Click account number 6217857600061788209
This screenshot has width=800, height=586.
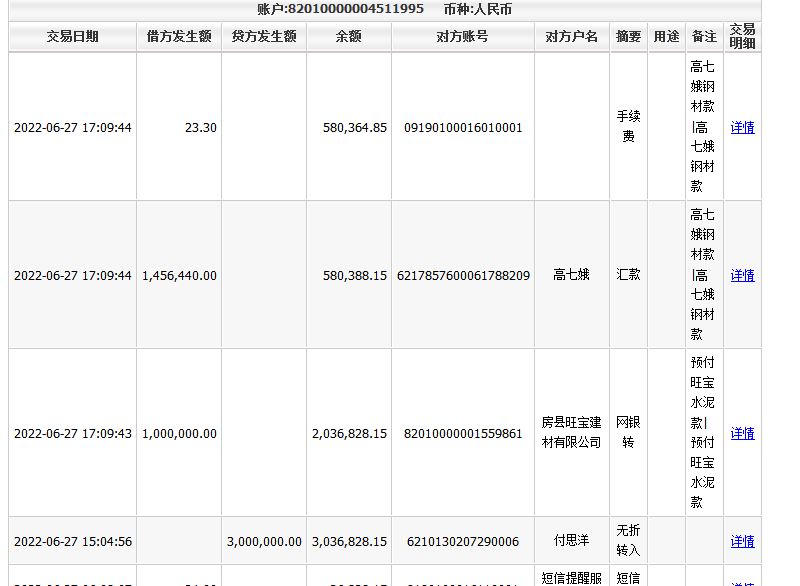tap(463, 275)
